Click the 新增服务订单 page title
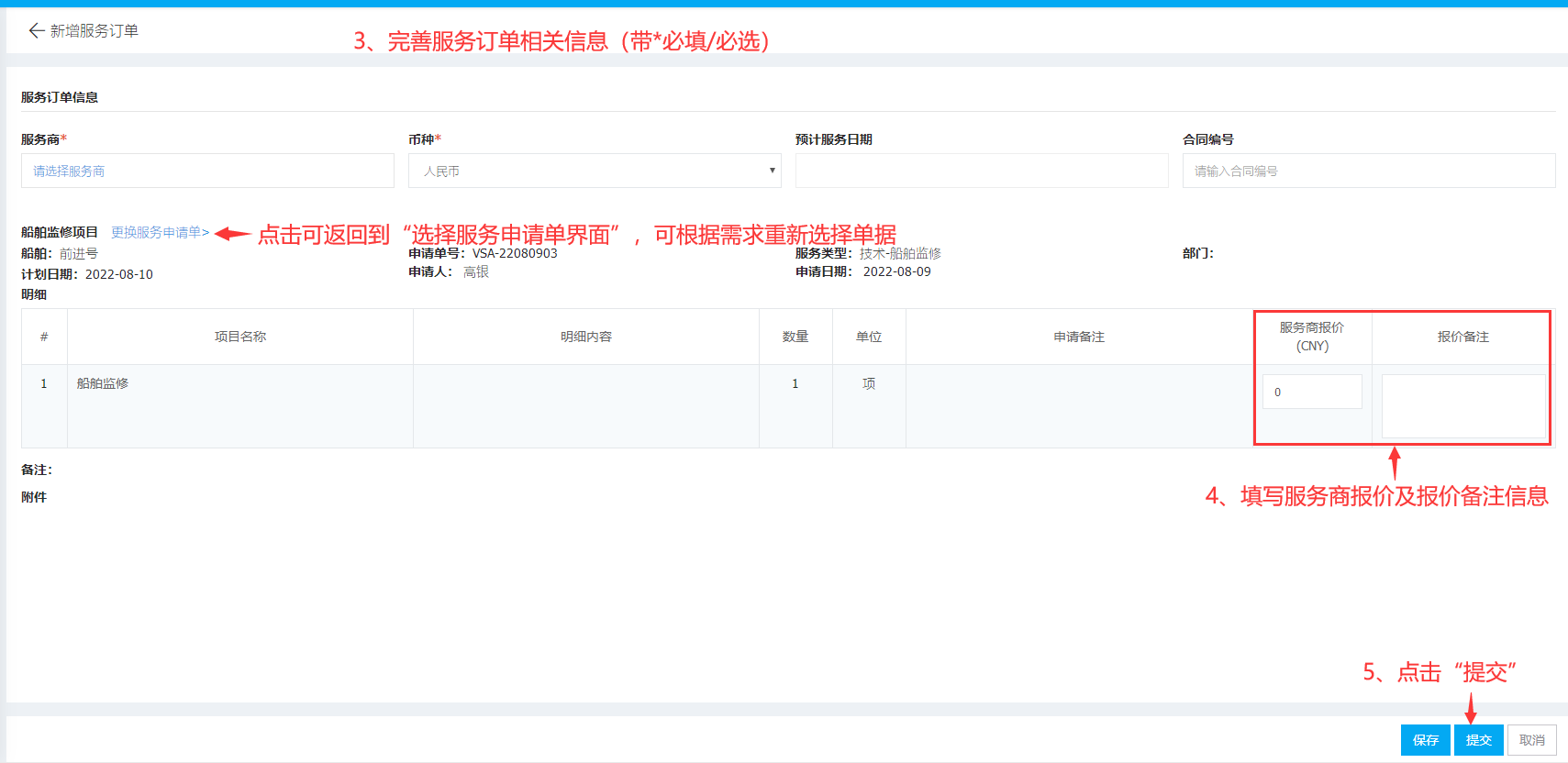 (95, 31)
